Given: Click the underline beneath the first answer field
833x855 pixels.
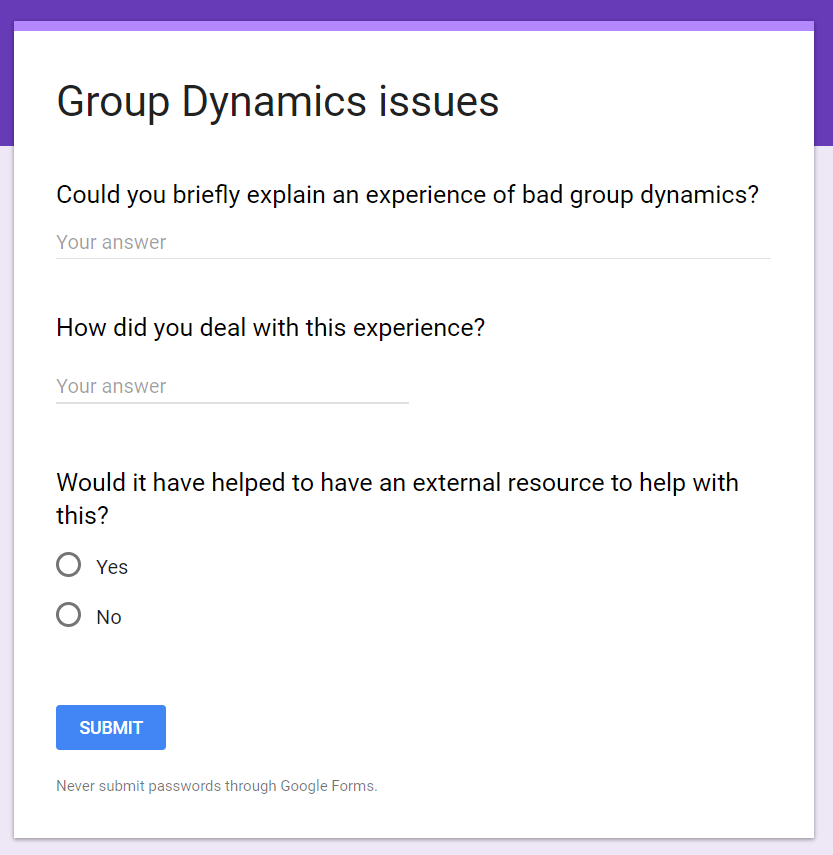Looking at the screenshot, I should [x=413, y=258].
